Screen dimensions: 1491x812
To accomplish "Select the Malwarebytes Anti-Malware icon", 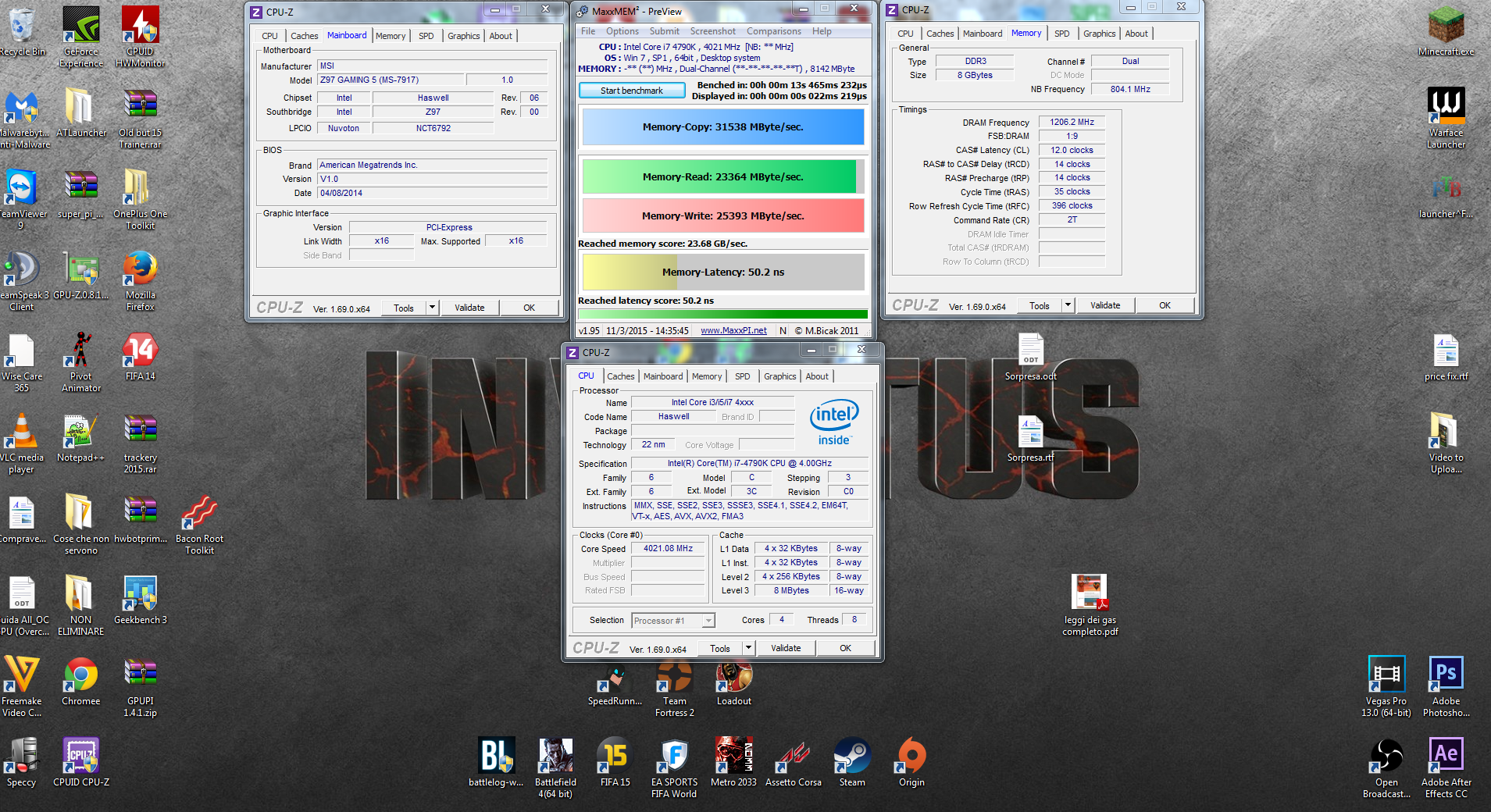I will (22, 119).
